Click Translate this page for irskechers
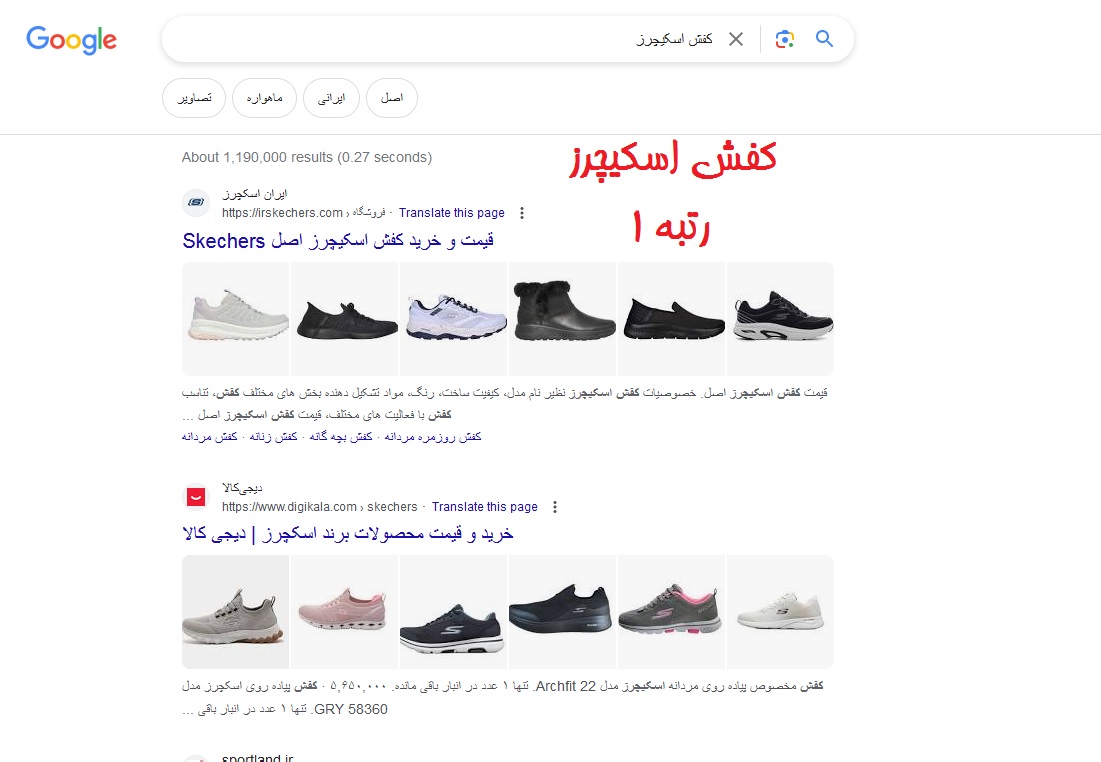 451,213
